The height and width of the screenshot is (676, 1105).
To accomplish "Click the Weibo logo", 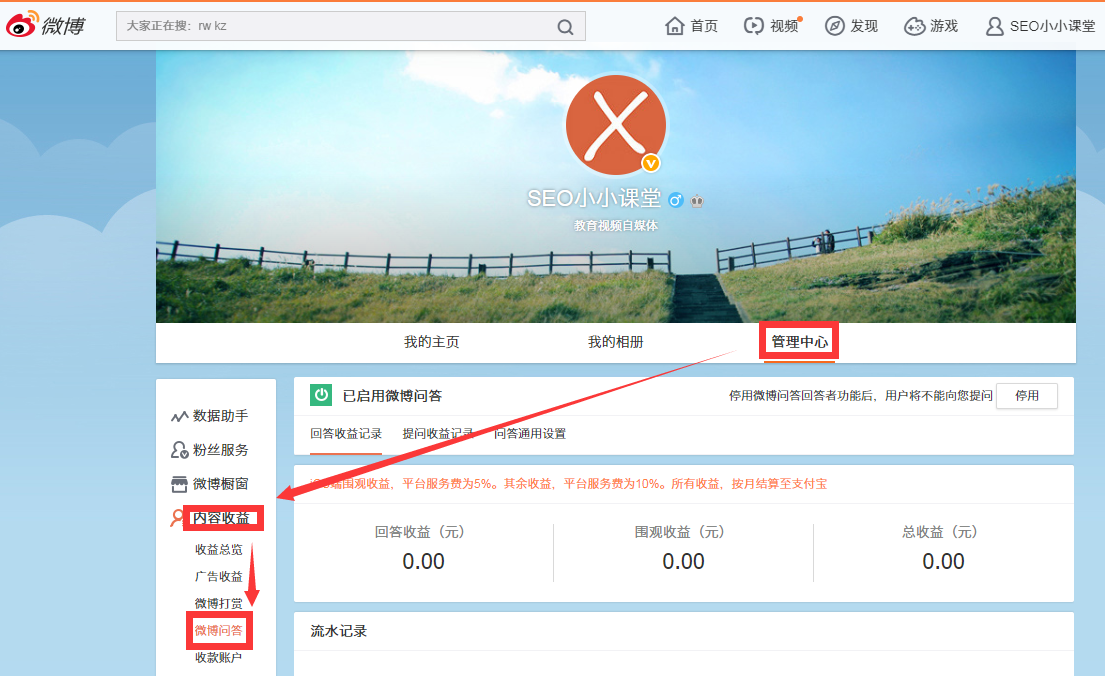I will [x=45, y=25].
